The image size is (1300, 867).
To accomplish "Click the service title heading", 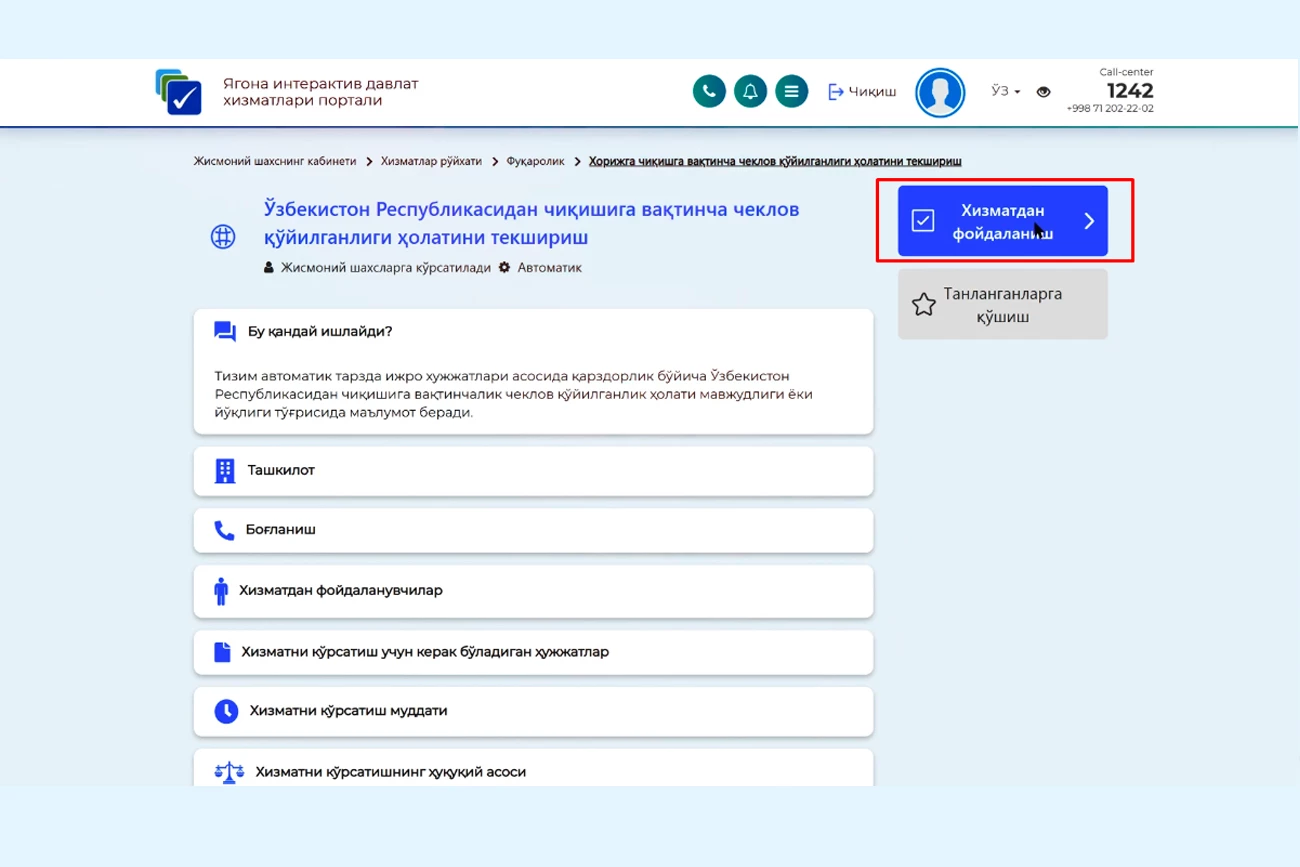I will pyautogui.click(x=532, y=223).
